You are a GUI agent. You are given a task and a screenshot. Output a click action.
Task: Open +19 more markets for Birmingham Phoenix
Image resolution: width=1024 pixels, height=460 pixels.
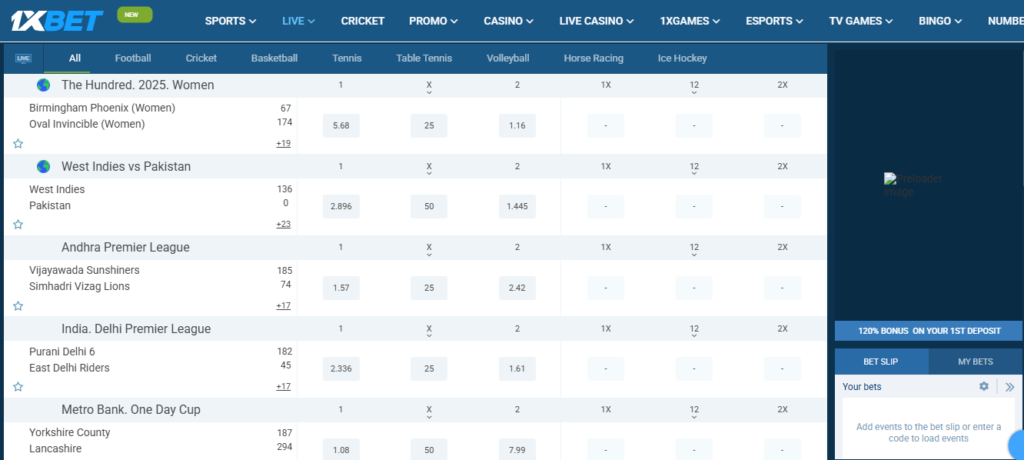tap(283, 143)
